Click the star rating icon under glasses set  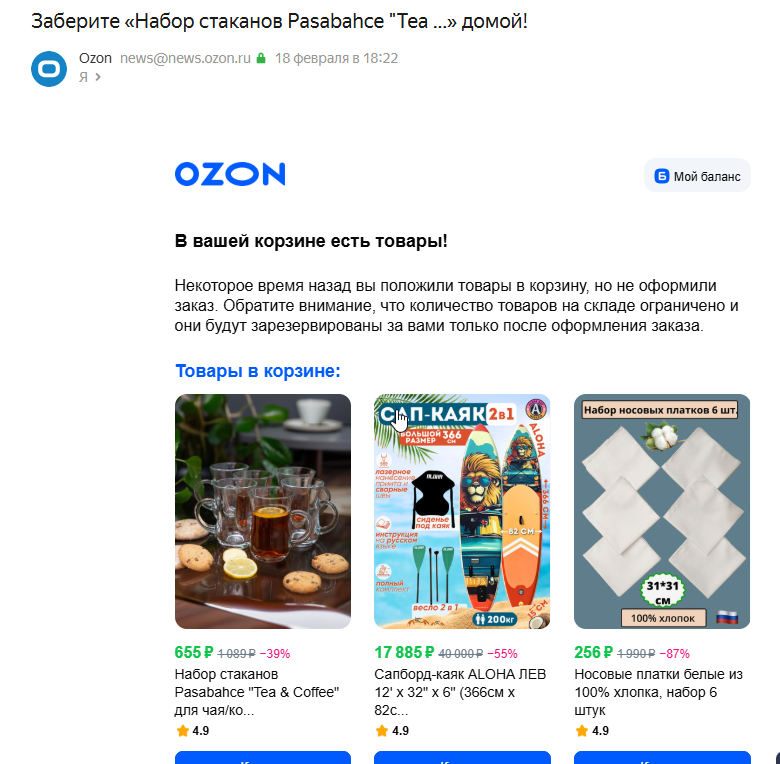click(183, 731)
